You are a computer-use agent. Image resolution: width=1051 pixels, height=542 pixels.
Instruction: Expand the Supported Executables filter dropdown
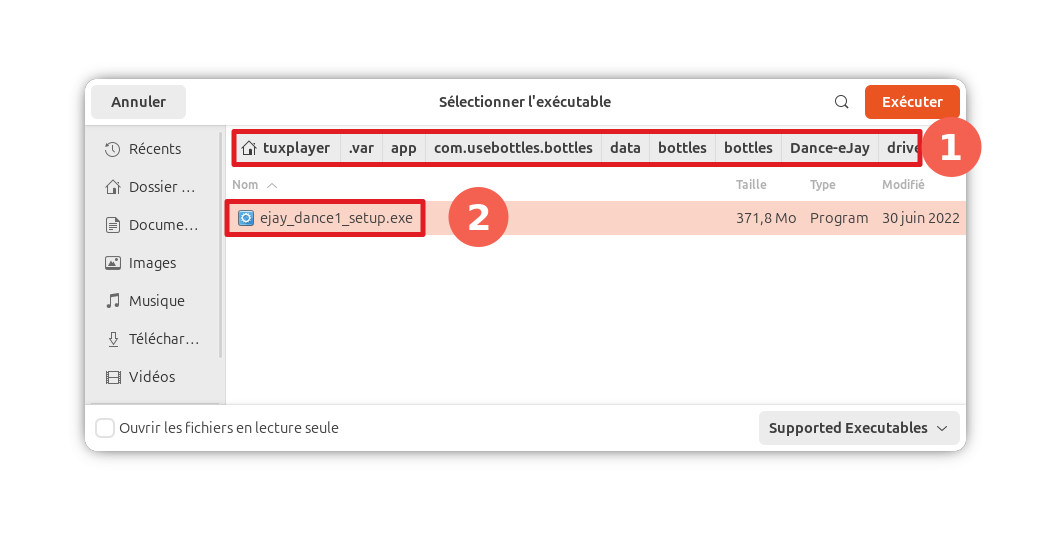click(x=858, y=428)
